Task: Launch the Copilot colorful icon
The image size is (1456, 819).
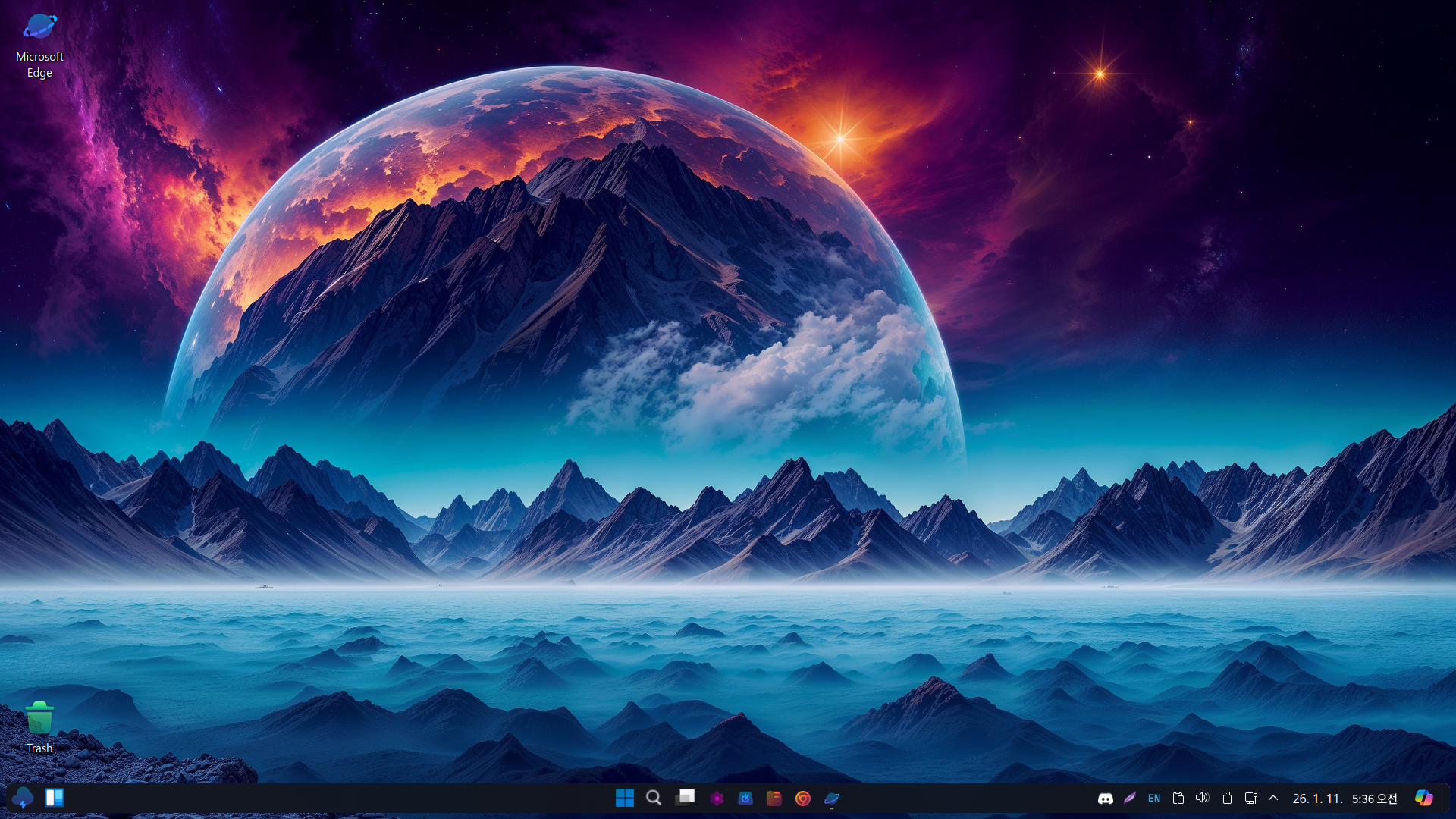Action: [1423, 798]
